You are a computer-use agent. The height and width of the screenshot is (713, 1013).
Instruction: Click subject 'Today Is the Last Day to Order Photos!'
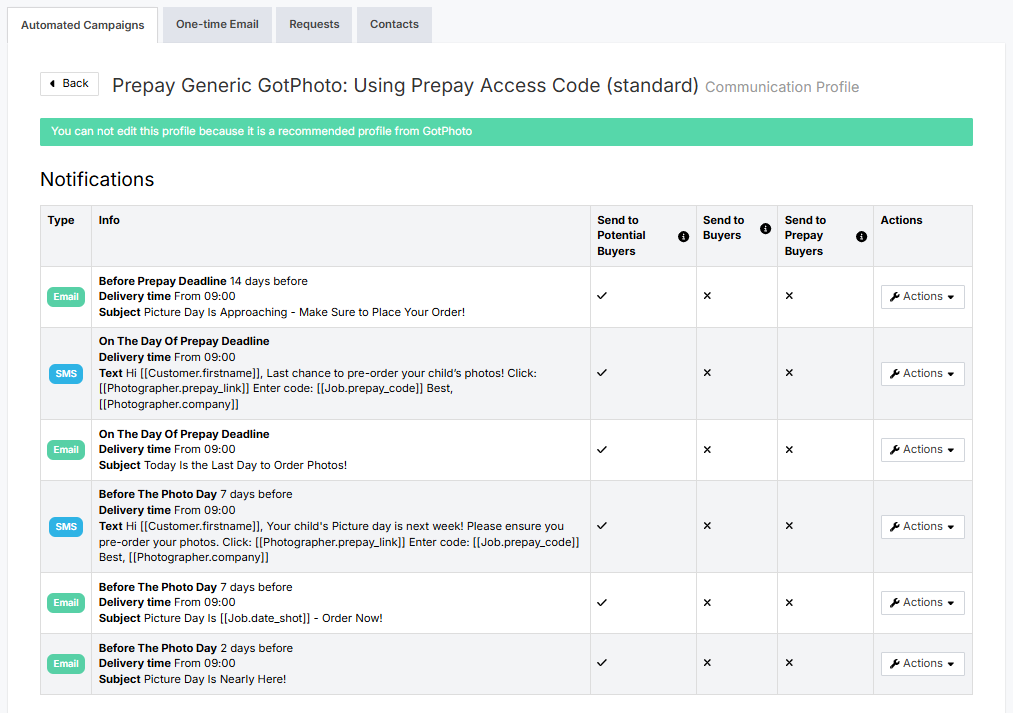(x=245, y=466)
